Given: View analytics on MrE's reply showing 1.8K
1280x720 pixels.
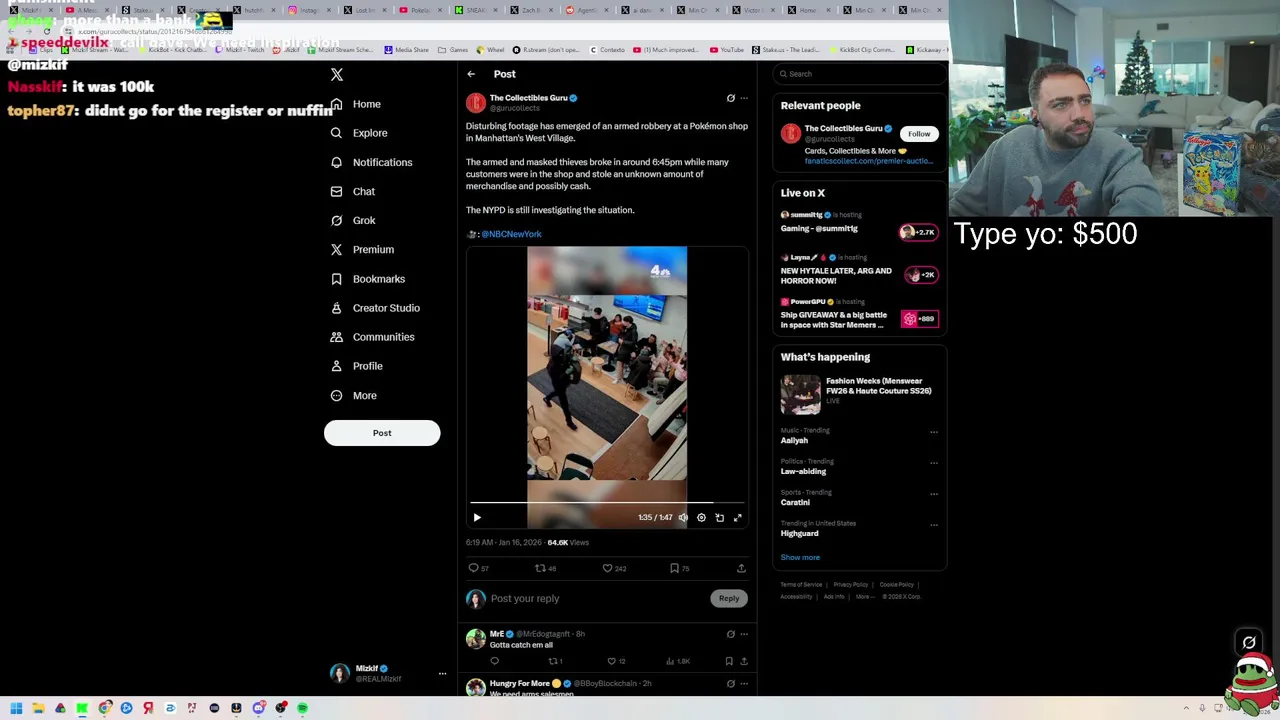Looking at the screenshot, I should coord(678,661).
